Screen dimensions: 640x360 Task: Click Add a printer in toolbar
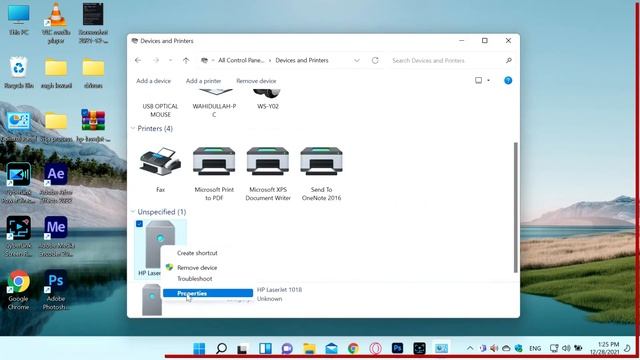203,81
